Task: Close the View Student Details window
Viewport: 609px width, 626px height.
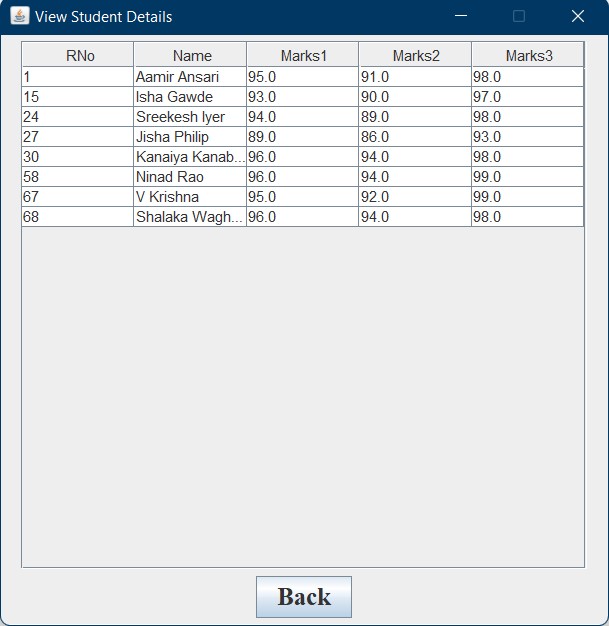Action: tap(577, 16)
